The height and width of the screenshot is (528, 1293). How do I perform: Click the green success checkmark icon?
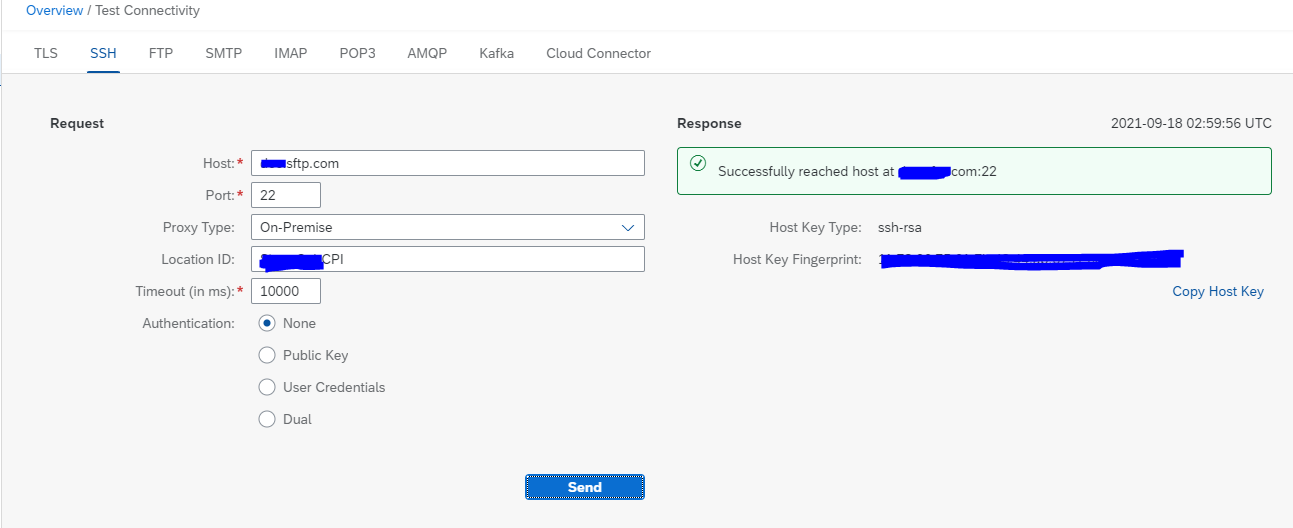698,163
